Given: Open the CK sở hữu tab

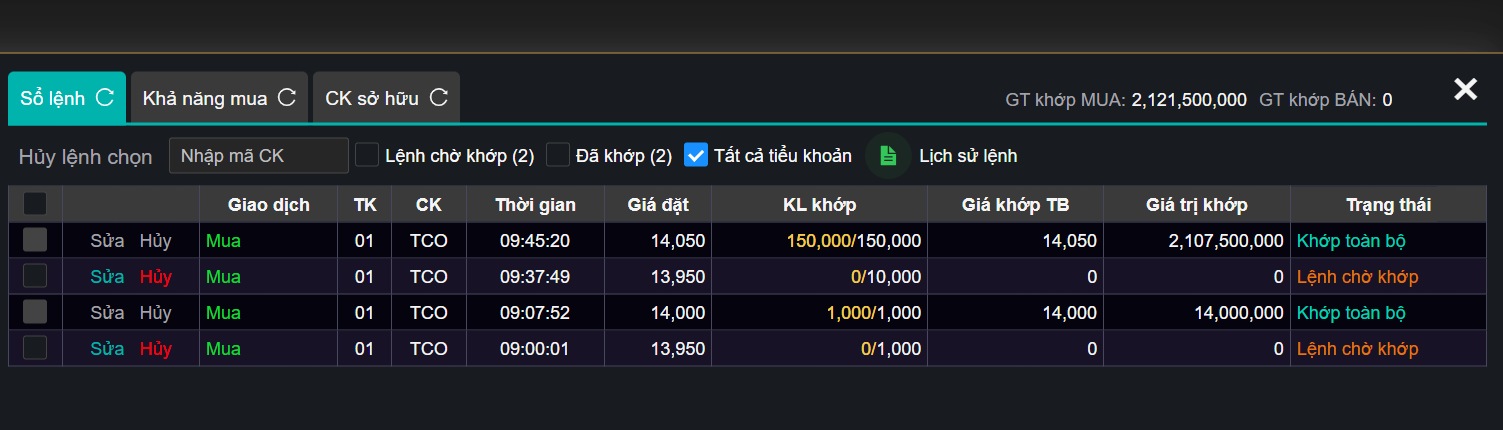Looking at the screenshot, I should pyautogui.click(x=372, y=98).
